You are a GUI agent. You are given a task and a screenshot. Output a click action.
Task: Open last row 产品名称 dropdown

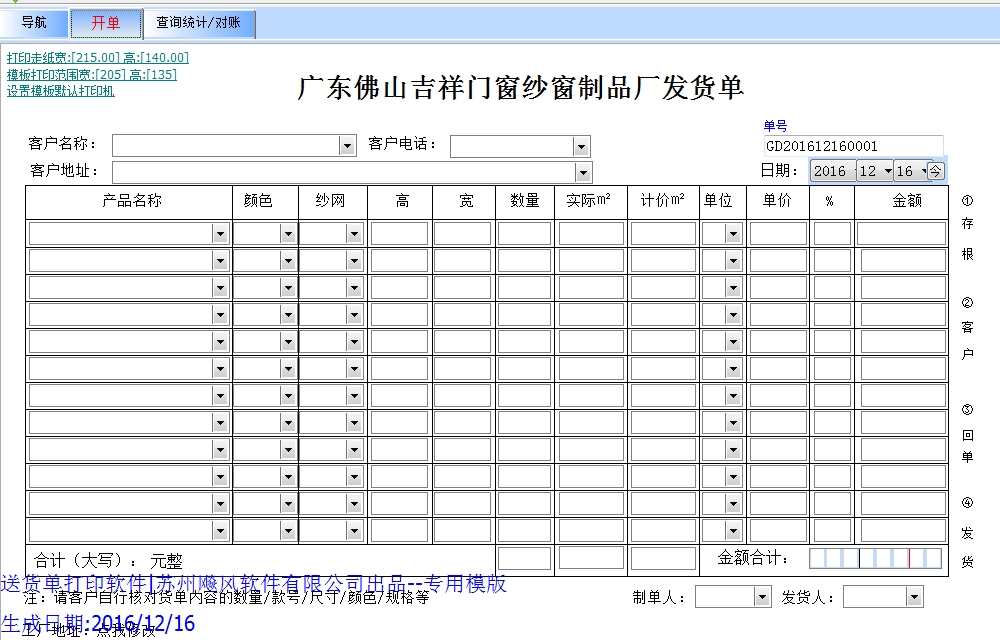click(x=220, y=530)
